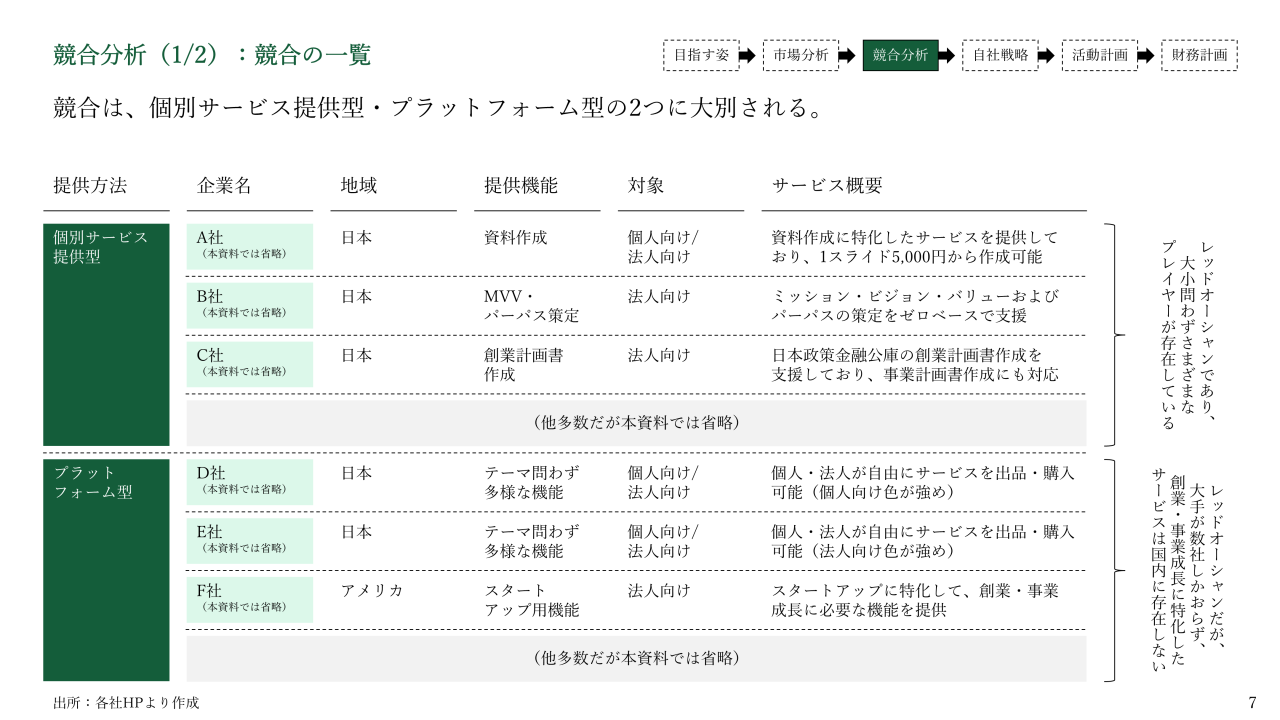Open the 市場分析 navigation step
This screenshot has width=1280, height=720.
800,55
